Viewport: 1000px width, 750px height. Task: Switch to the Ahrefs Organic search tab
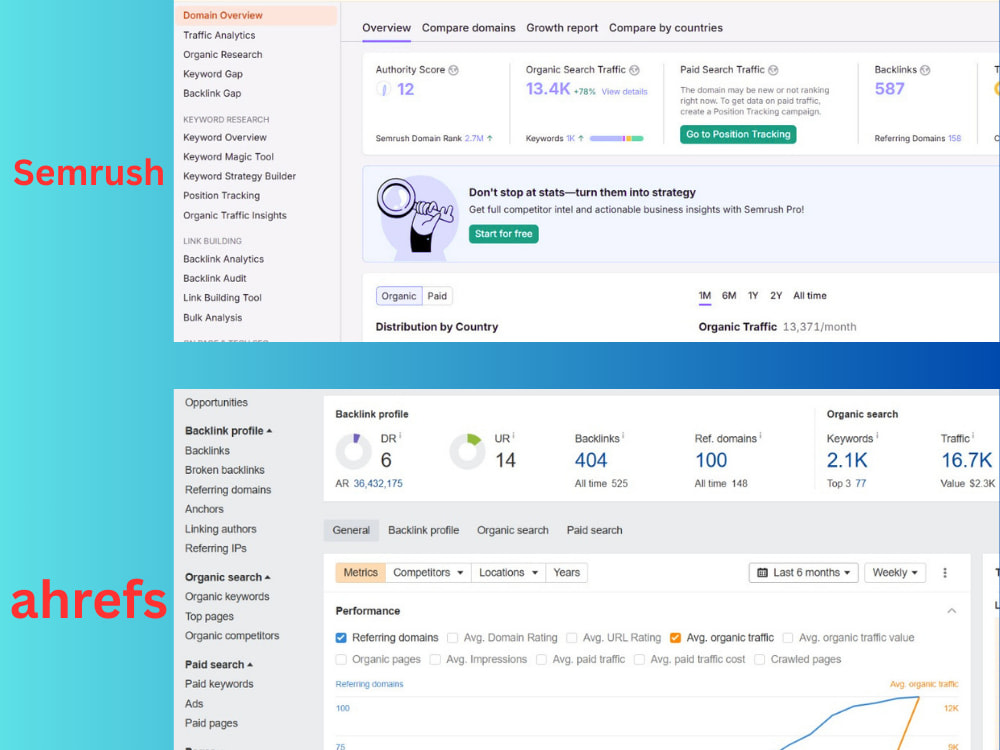click(x=513, y=531)
